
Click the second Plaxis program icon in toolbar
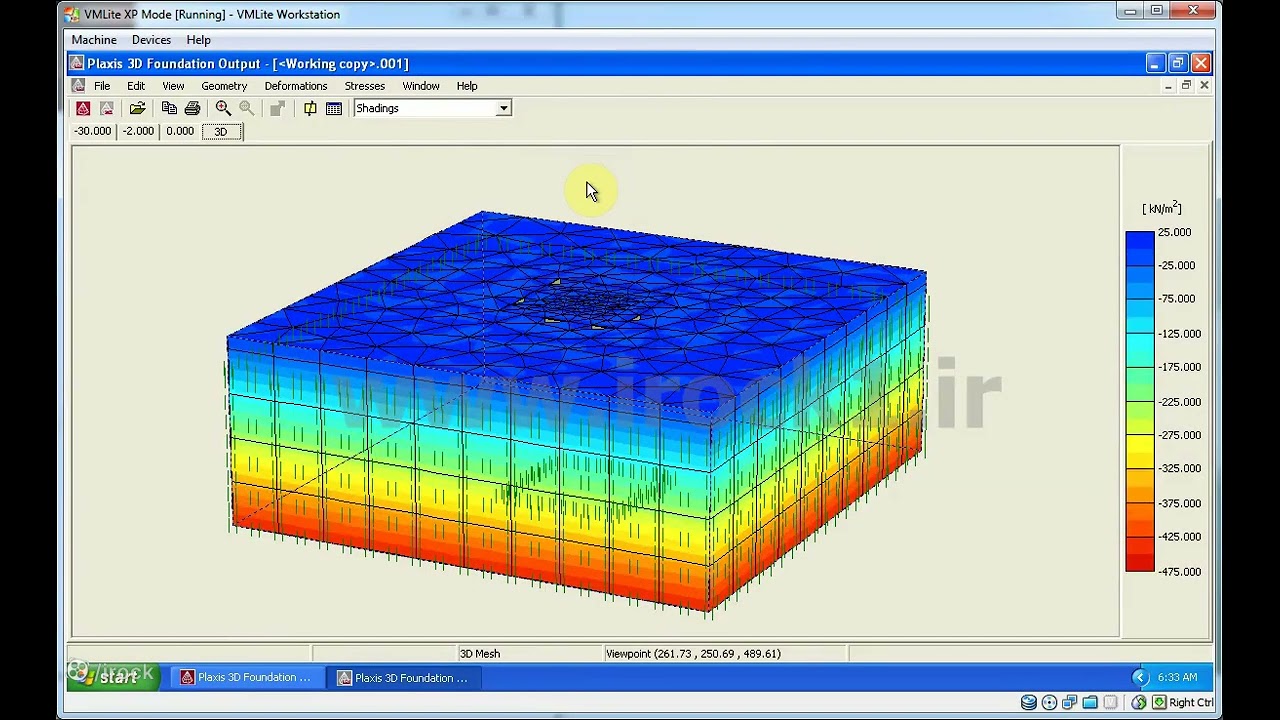tap(106, 108)
